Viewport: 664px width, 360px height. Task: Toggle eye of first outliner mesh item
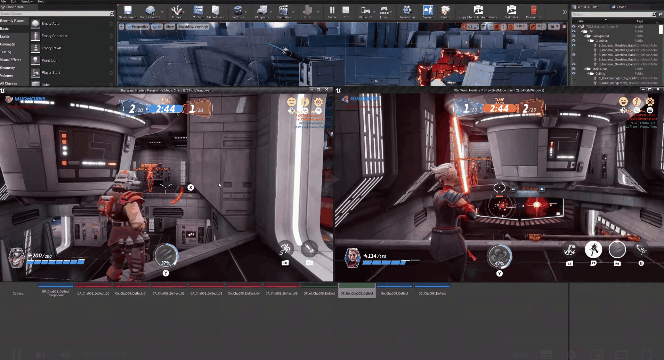tap(574, 45)
